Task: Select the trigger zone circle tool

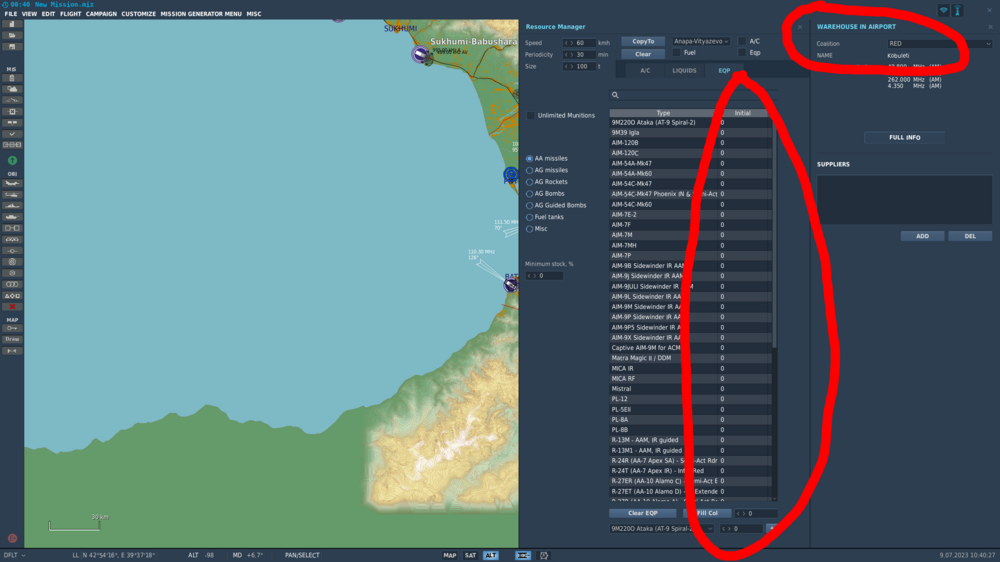Action: [11, 262]
